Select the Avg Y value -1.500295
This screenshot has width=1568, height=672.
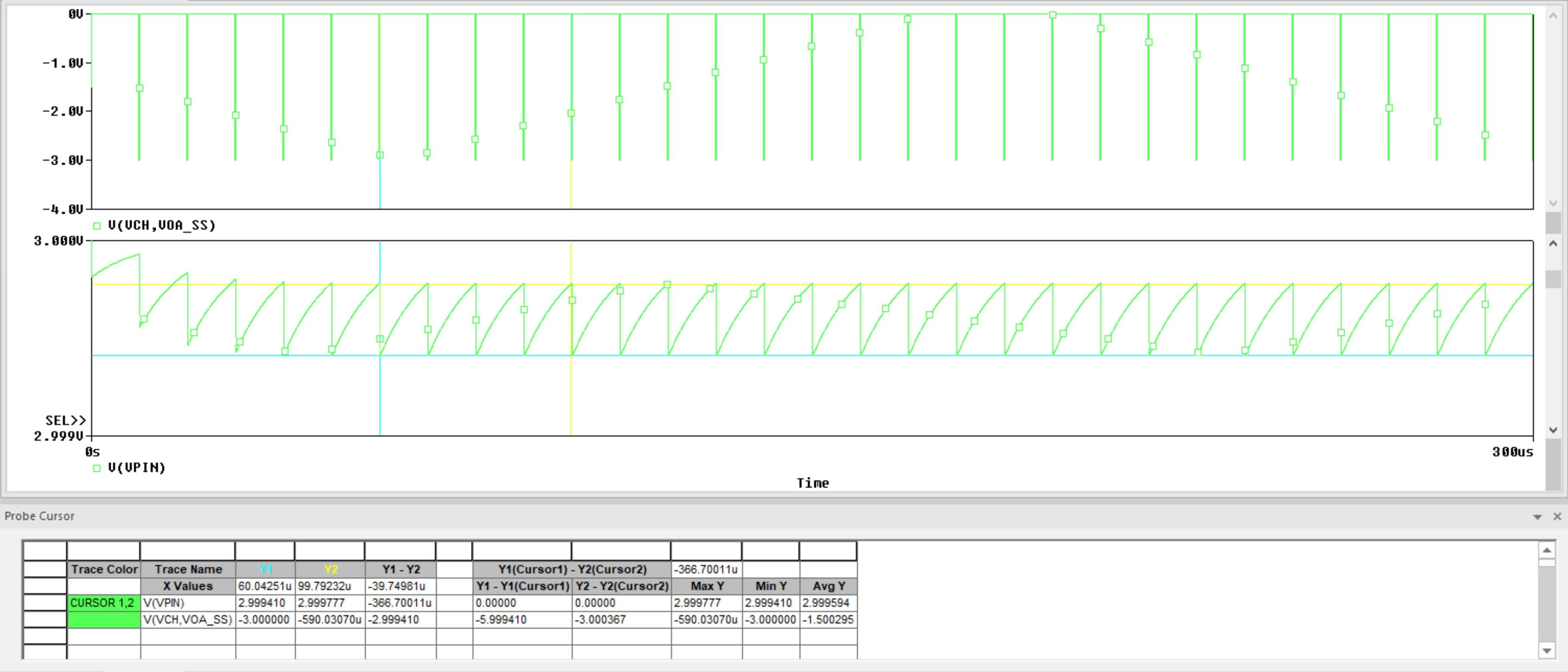(828, 620)
